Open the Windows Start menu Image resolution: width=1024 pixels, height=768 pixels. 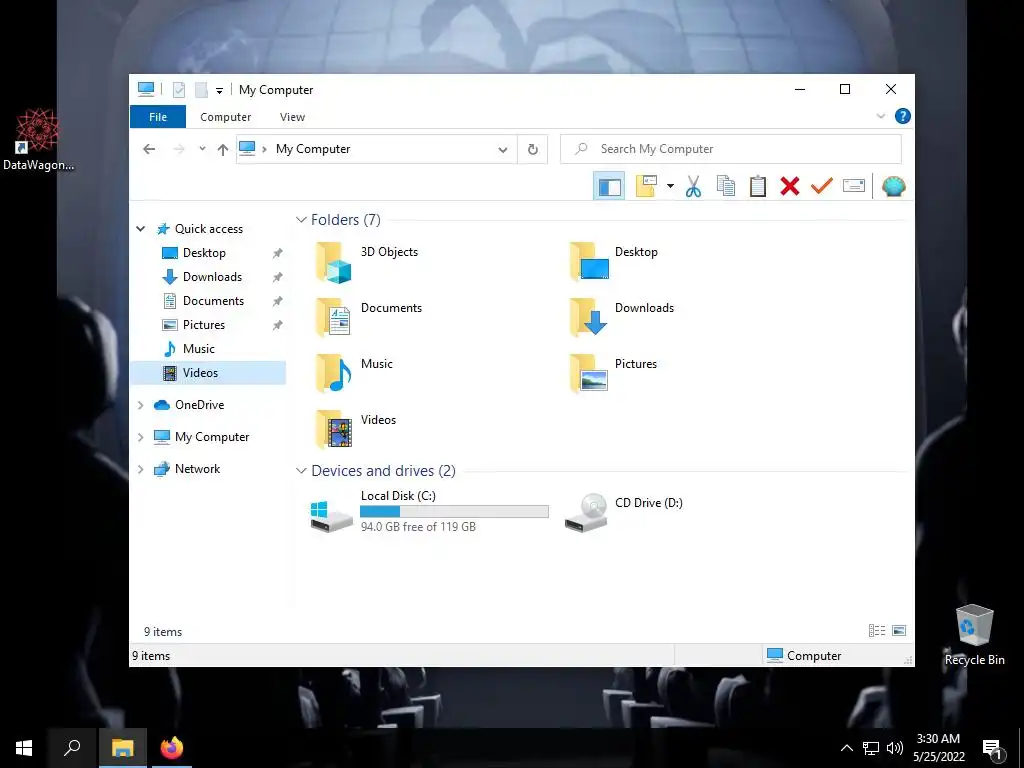[x=24, y=748]
